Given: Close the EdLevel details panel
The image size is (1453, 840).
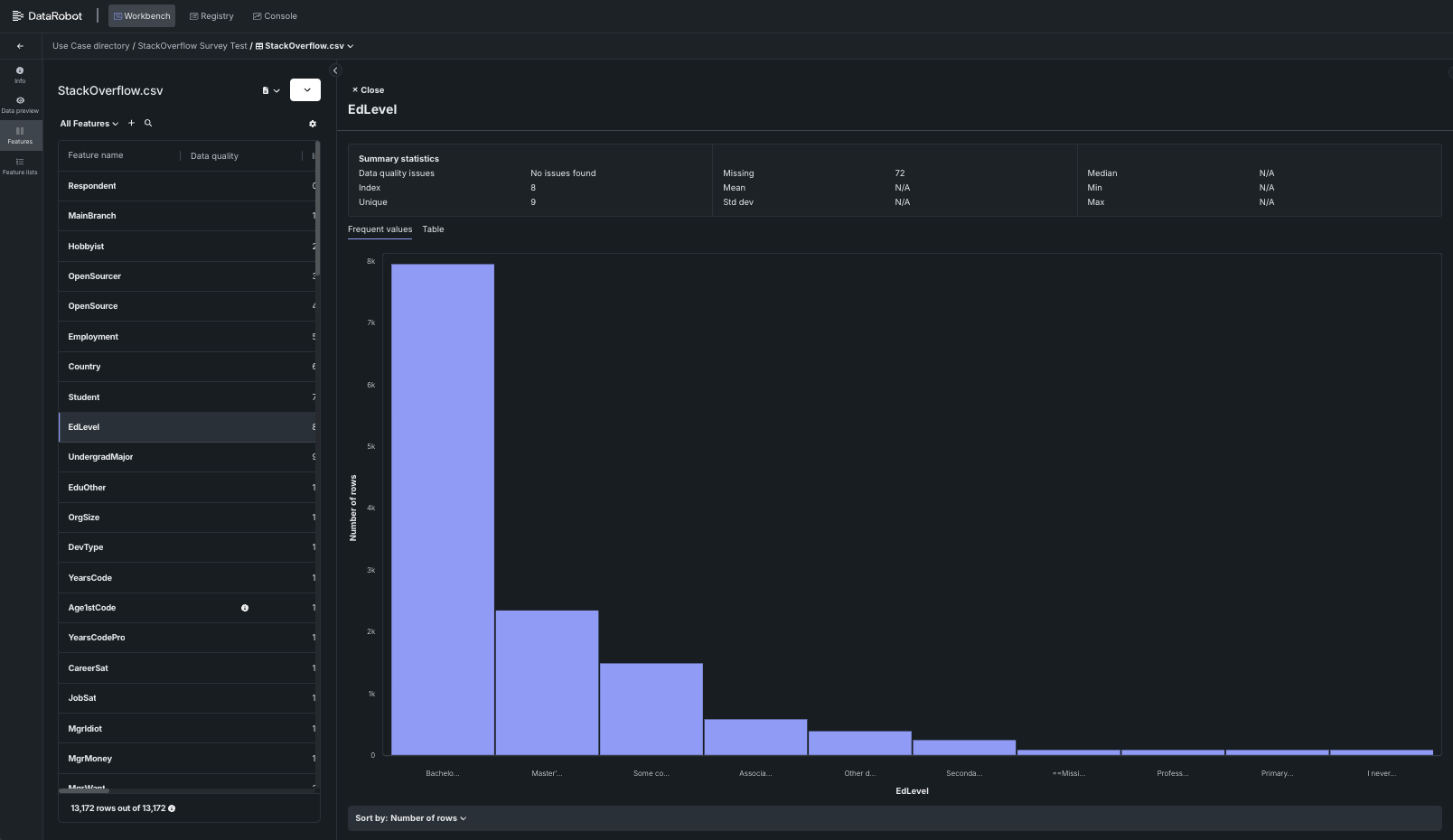Looking at the screenshot, I should 368,90.
